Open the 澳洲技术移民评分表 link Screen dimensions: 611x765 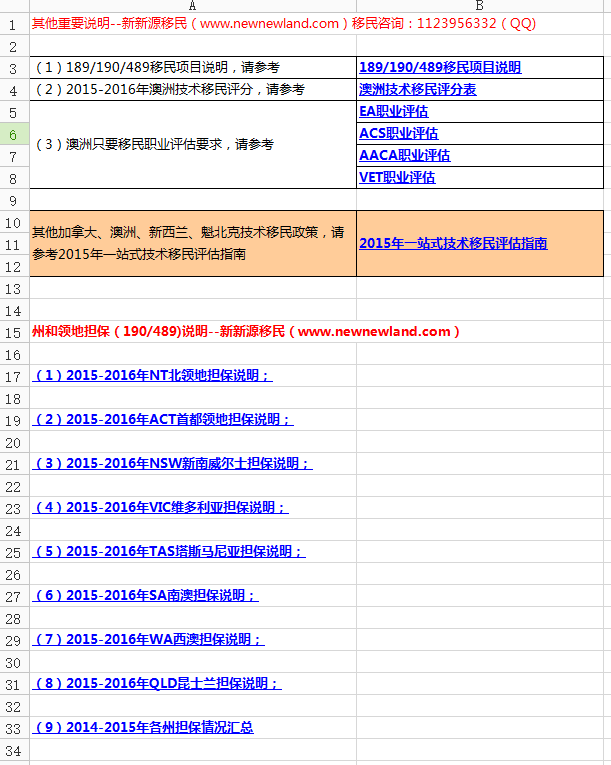coord(418,89)
